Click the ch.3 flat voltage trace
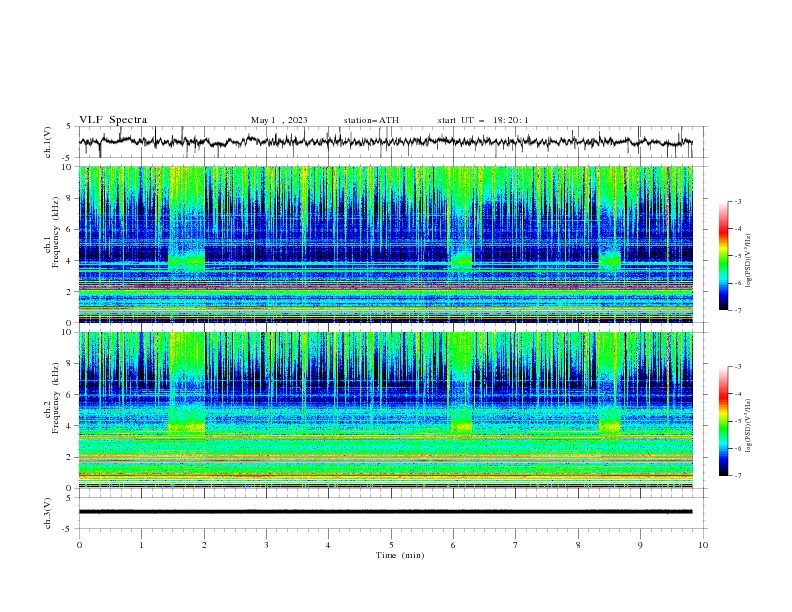 click(x=385, y=512)
